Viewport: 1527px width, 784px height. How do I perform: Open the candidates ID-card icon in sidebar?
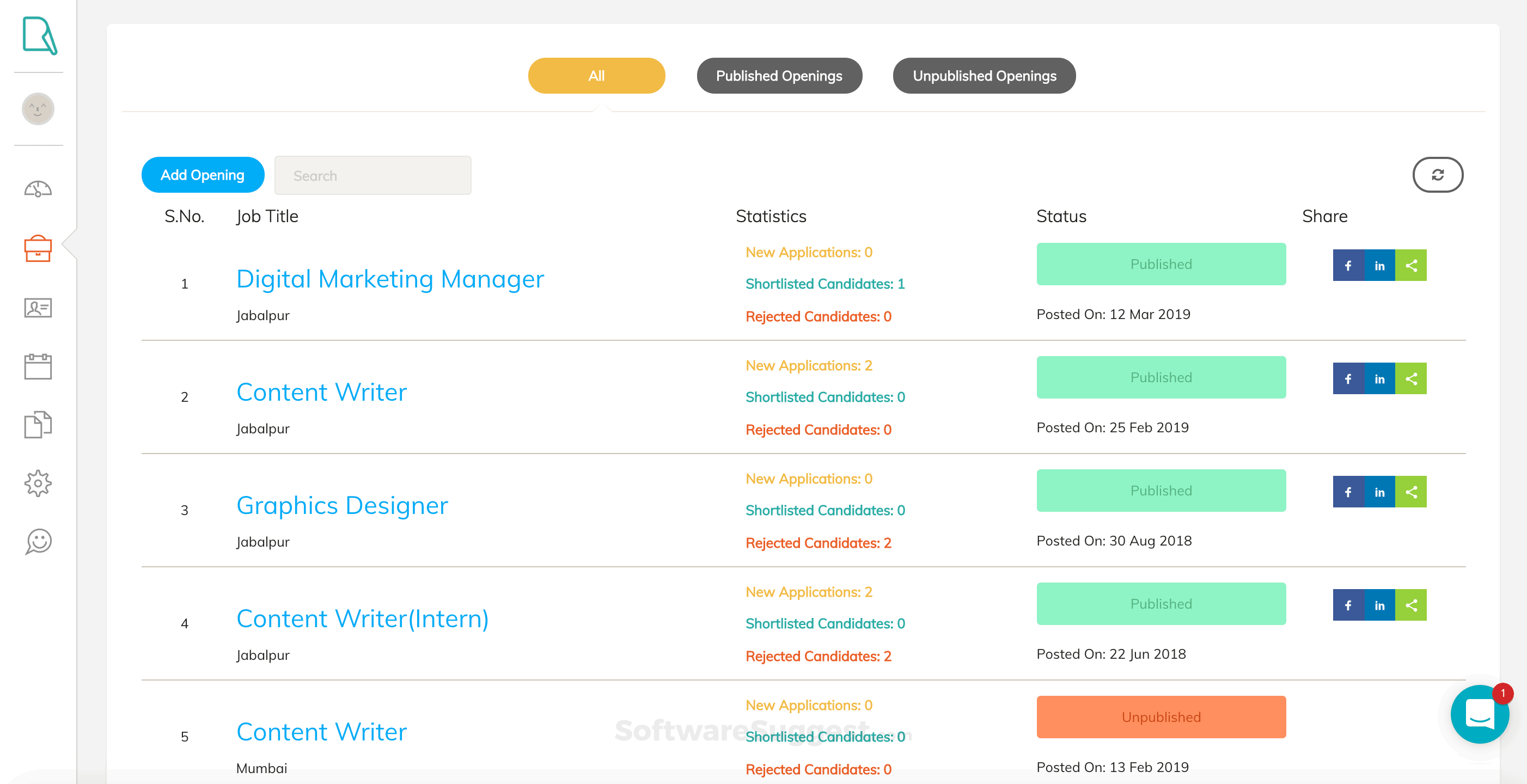pyautogui.click(x=38, y=308)
